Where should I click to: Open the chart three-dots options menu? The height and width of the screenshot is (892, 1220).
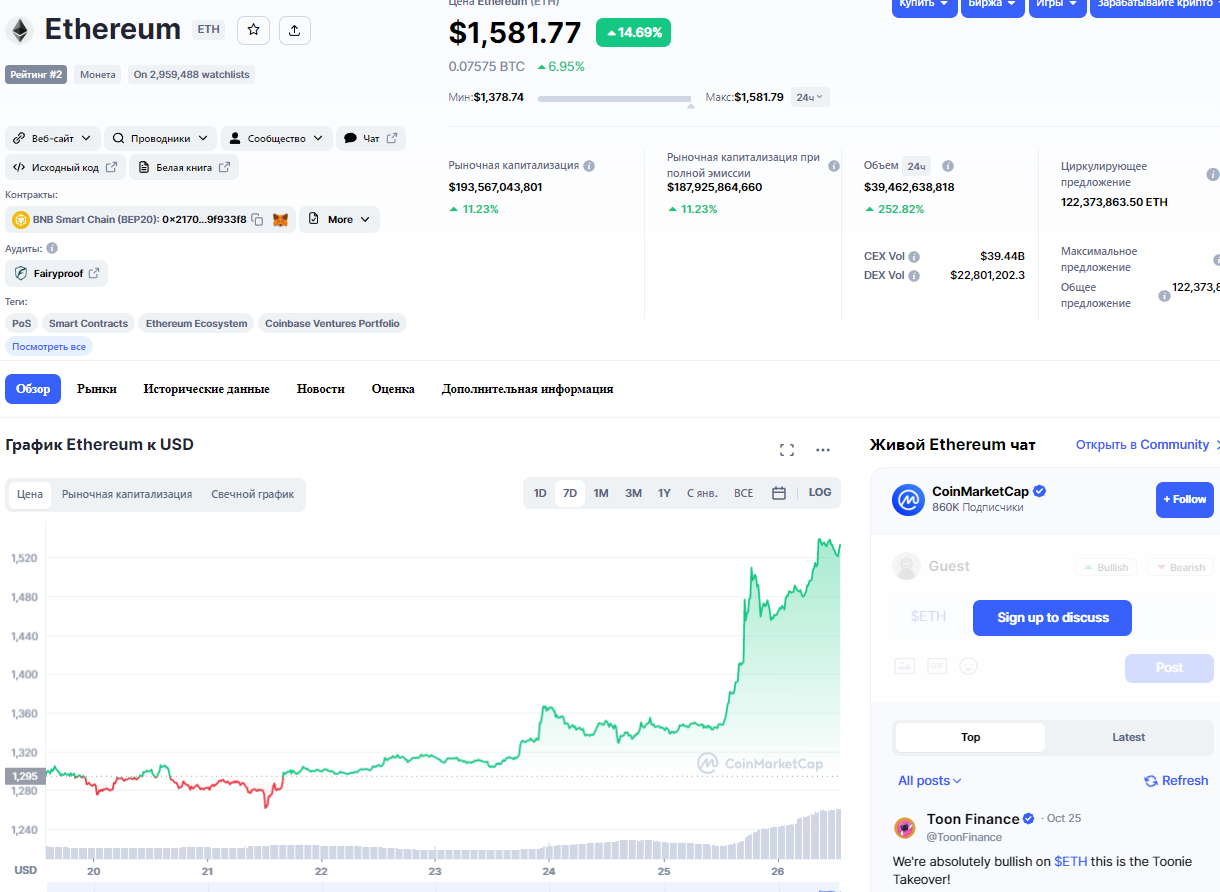(823, 450)
